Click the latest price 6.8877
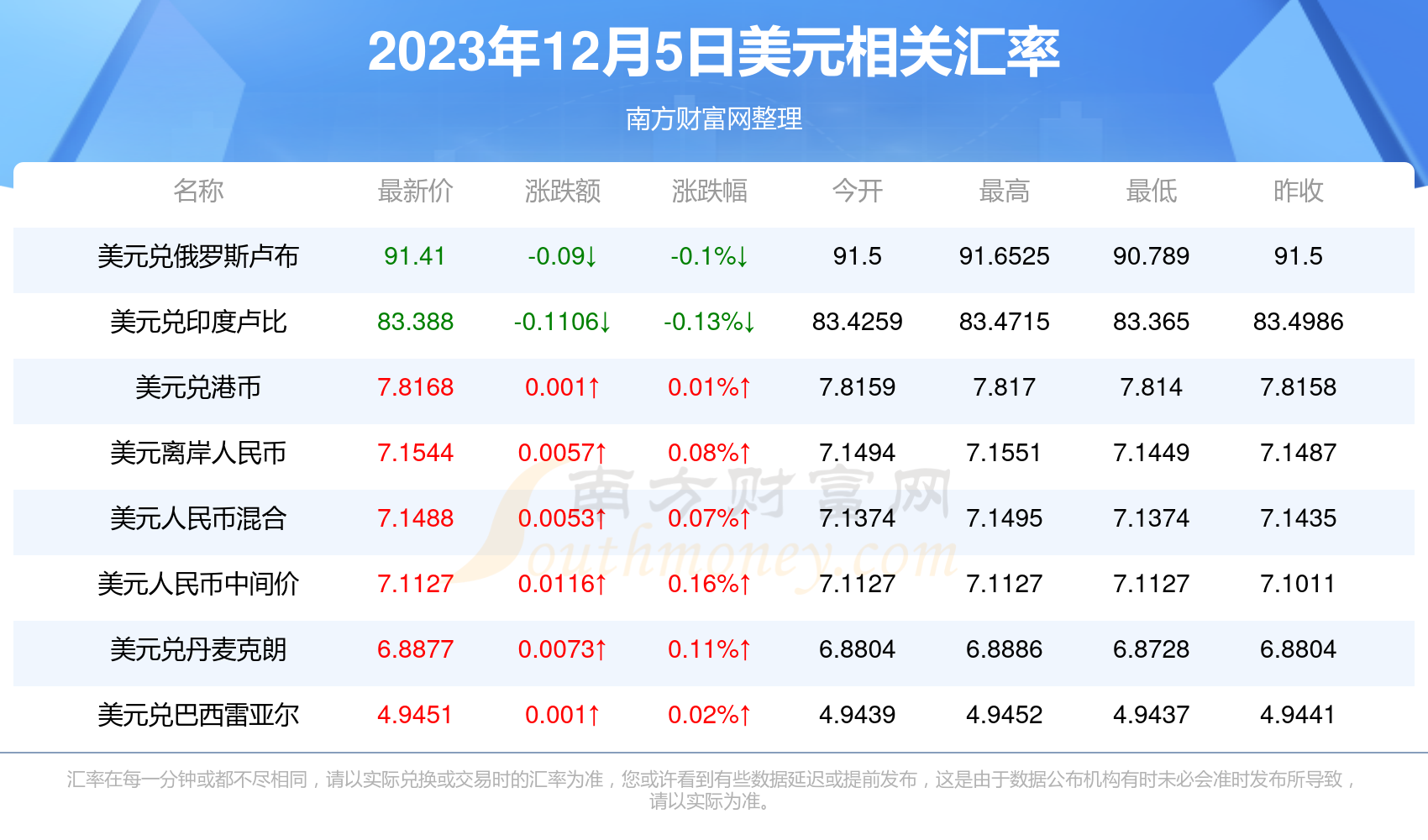The width and height of the screenshot is (1428, 840). pyautogui.click(x=415, y=649)
